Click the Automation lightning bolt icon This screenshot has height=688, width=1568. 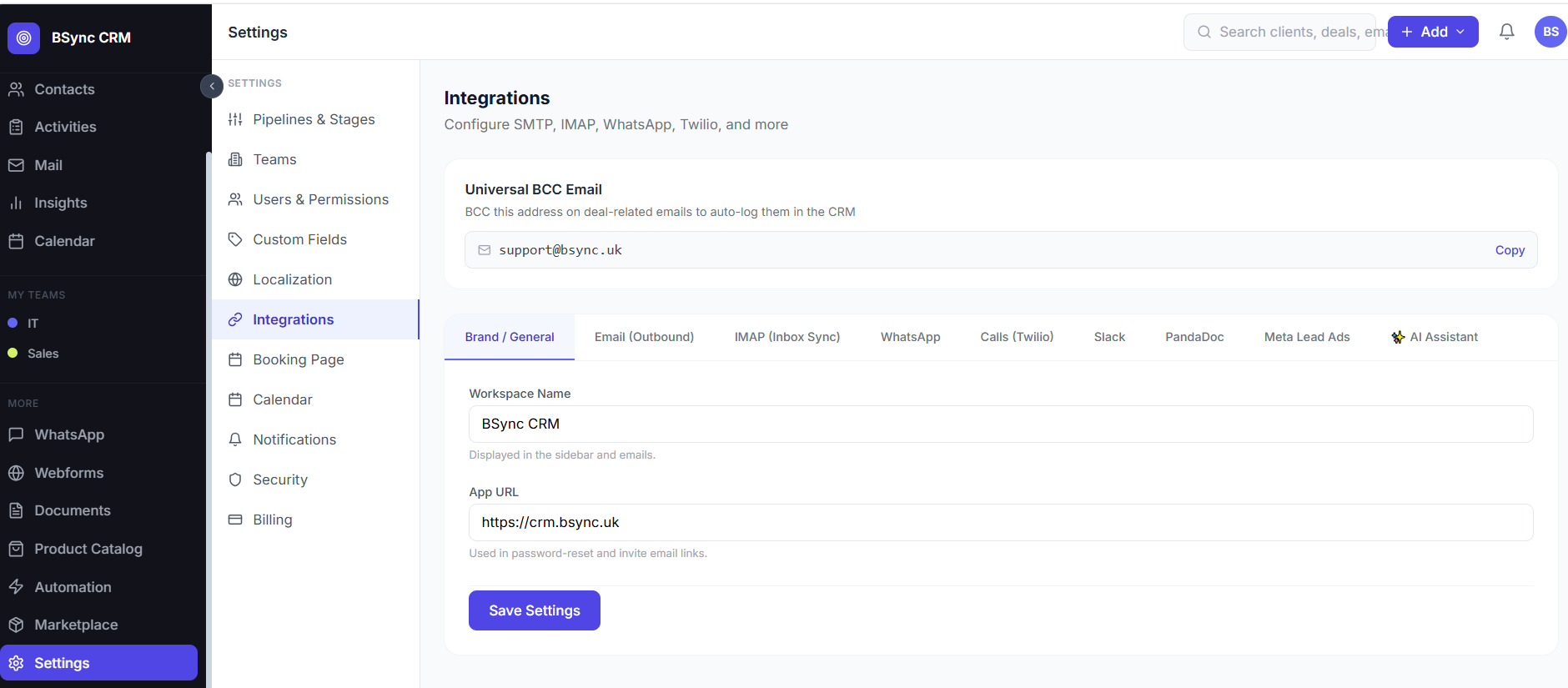(16, 587)
